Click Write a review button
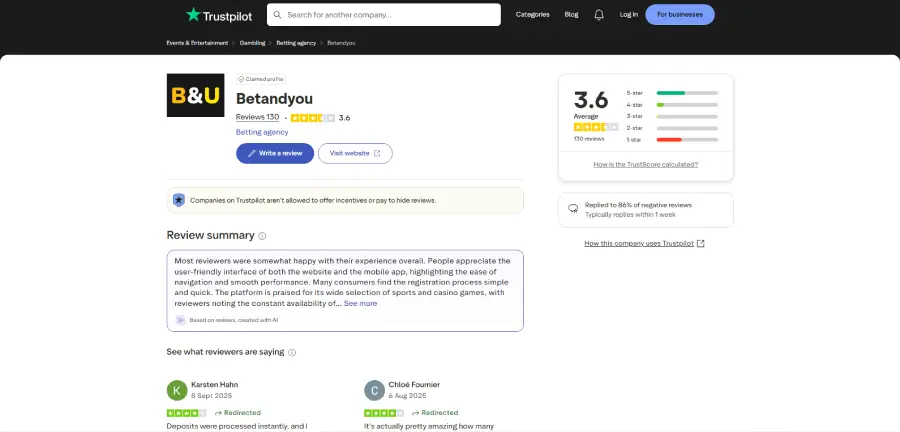Screen dimensions: 900x432 (x=275, y=153)
